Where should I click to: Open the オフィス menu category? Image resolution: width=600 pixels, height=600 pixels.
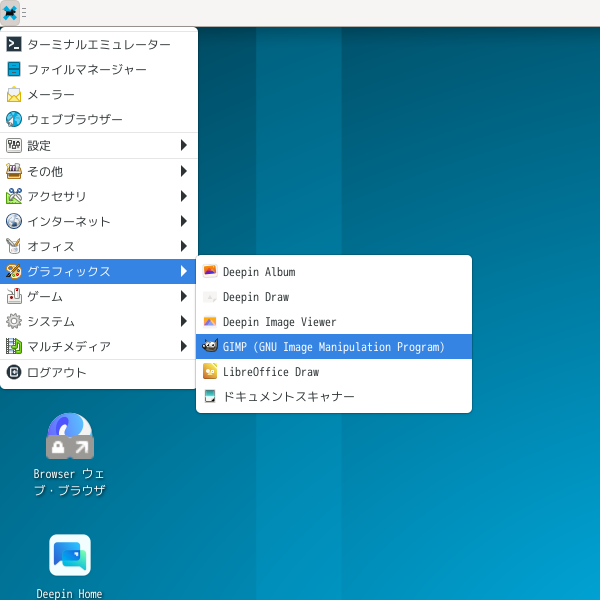tap(52, 246)
